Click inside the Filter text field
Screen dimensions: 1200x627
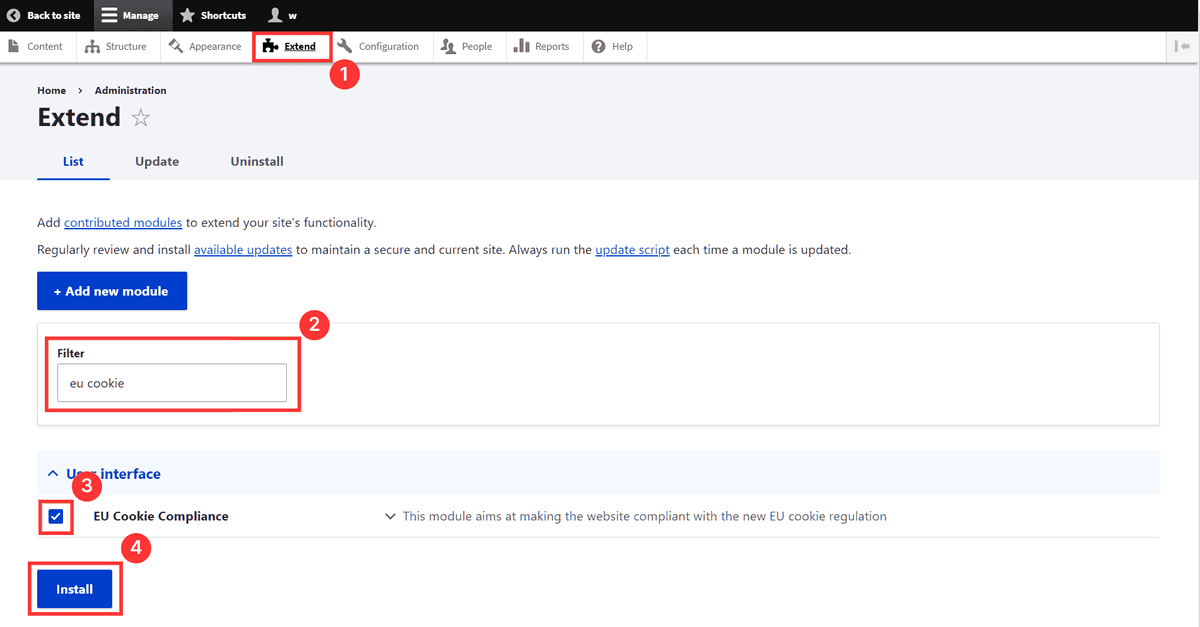point(170,382)
